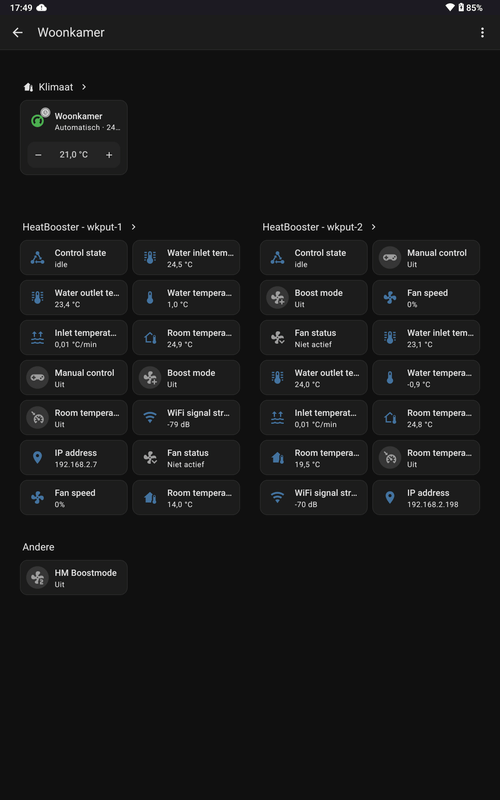Screen dimensions: 500x800
Task: Click the IP address 192.168.2.198 value
Action: point(431,504)
